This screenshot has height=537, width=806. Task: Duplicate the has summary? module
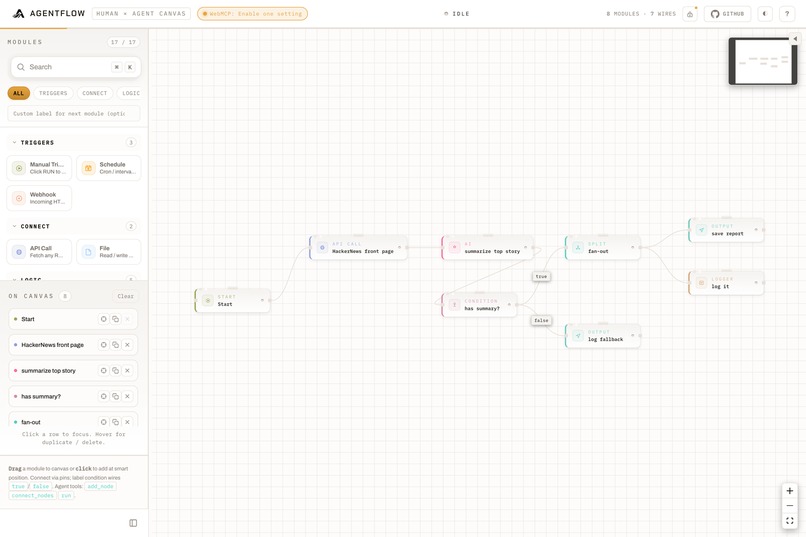116,396
